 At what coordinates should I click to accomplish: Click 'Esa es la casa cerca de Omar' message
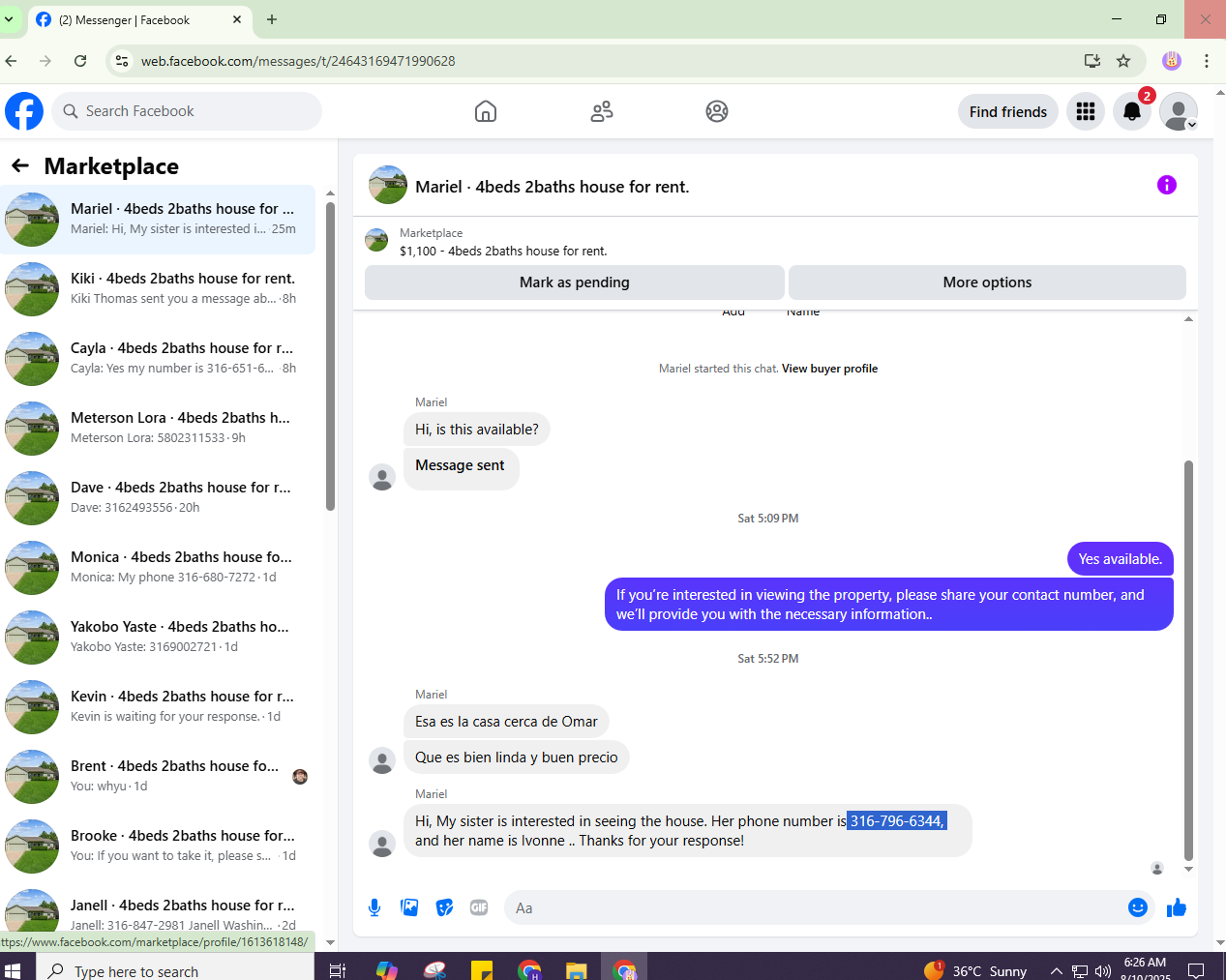click(506, 722)
